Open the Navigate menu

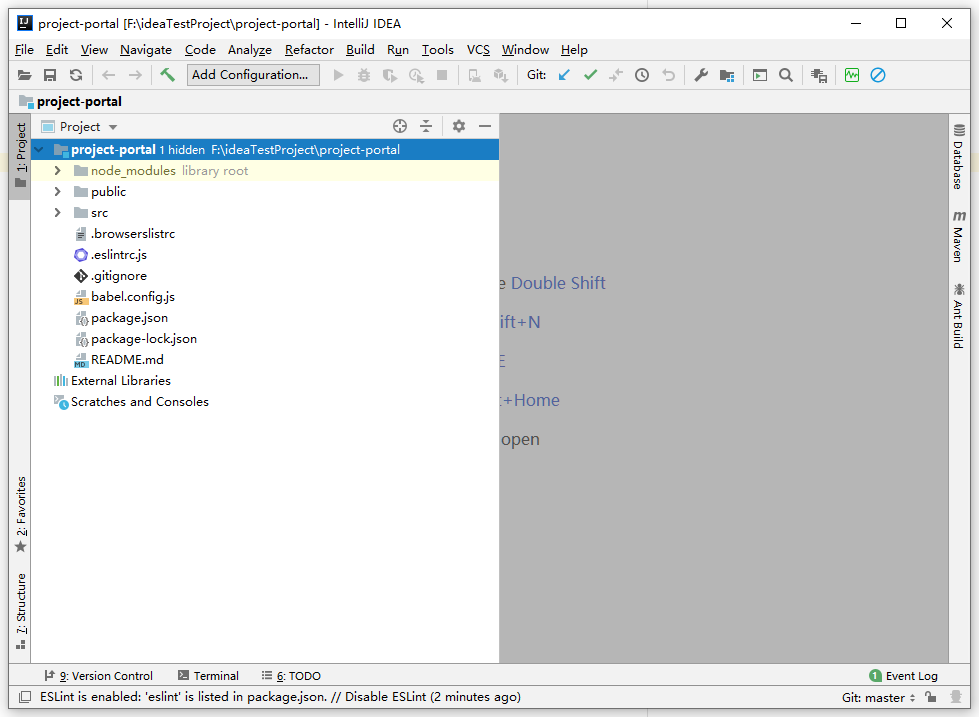pyautogui.click(x=146, y=50)
